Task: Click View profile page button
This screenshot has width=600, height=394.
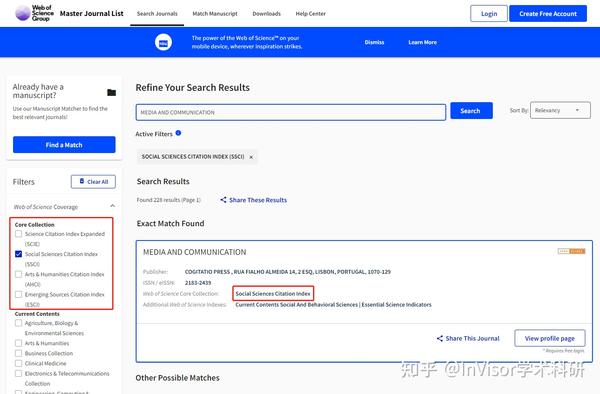Action: pos(550,339)
